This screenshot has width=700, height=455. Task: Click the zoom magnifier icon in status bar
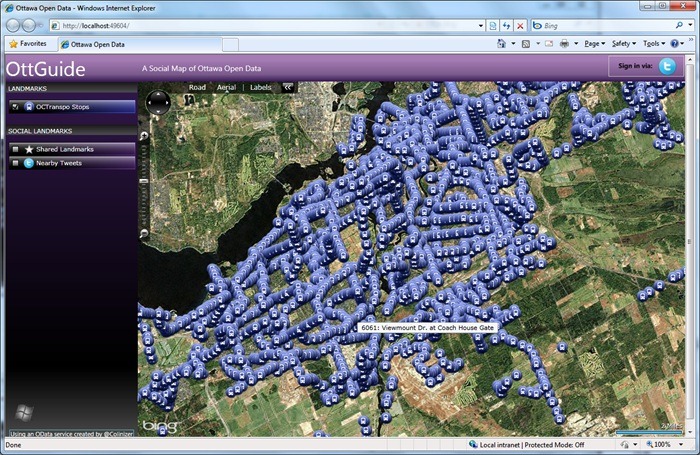click(x=650, y=445)
